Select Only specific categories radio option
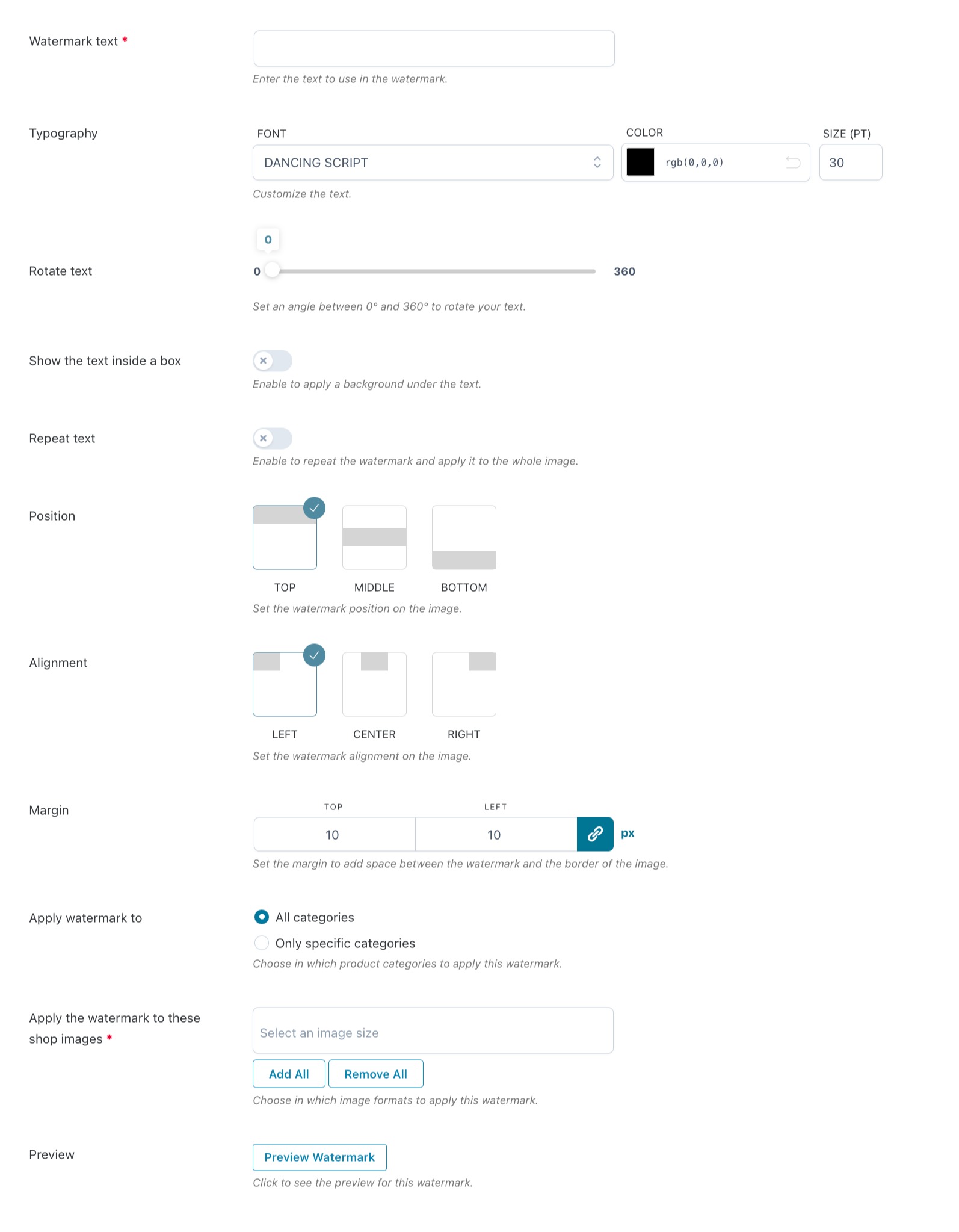The image size is (959, 1232). [262, 943]
